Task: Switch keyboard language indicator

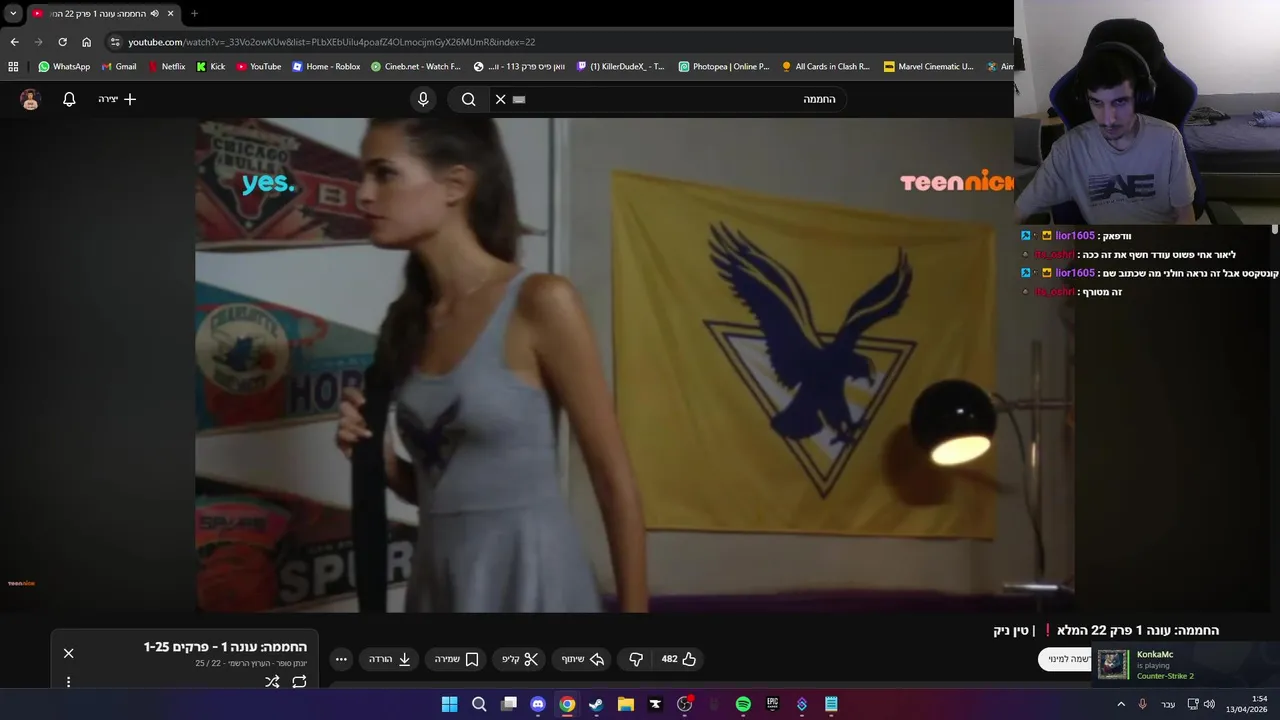Action: click(x=1168, y=704)
